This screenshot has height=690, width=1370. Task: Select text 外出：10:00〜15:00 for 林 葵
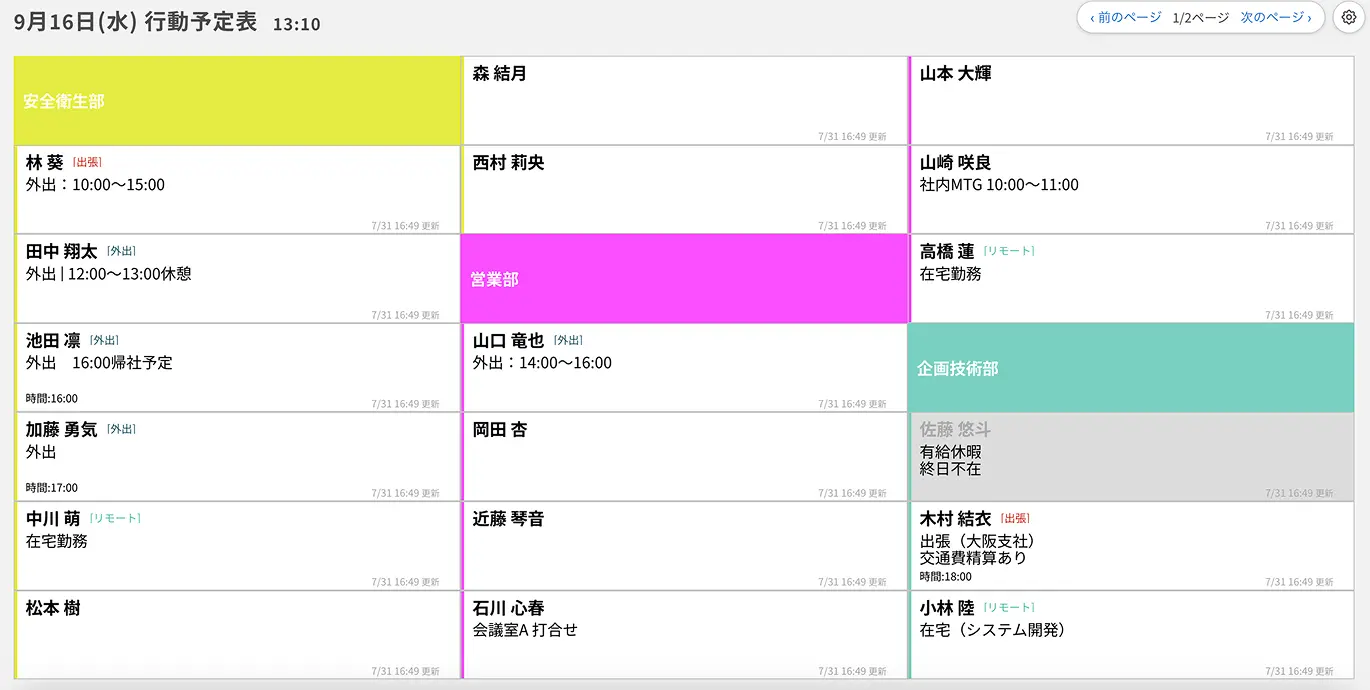point(95,184)
